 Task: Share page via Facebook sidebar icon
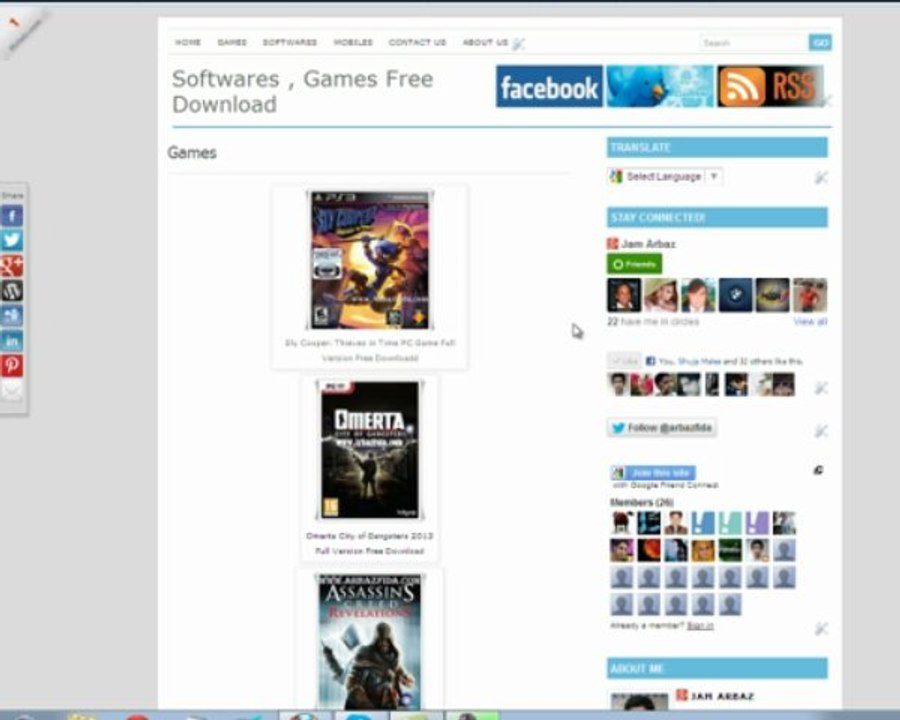pyautogui.click(x=11, y=216)
